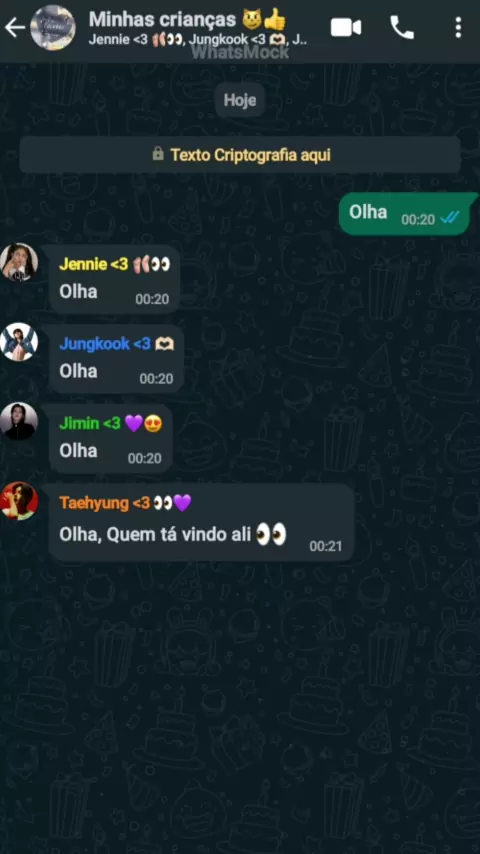
Task: Tap the blue Jungkook <3 sender name
Action: click(x=105, y=344)
